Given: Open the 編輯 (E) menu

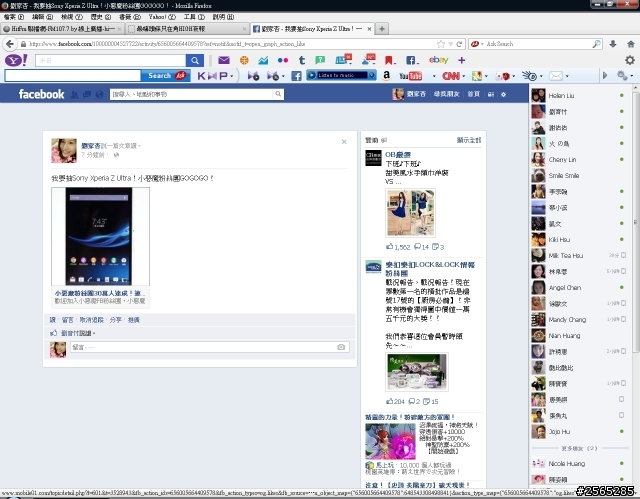Looking at the screenshot, I should point(42,17).
